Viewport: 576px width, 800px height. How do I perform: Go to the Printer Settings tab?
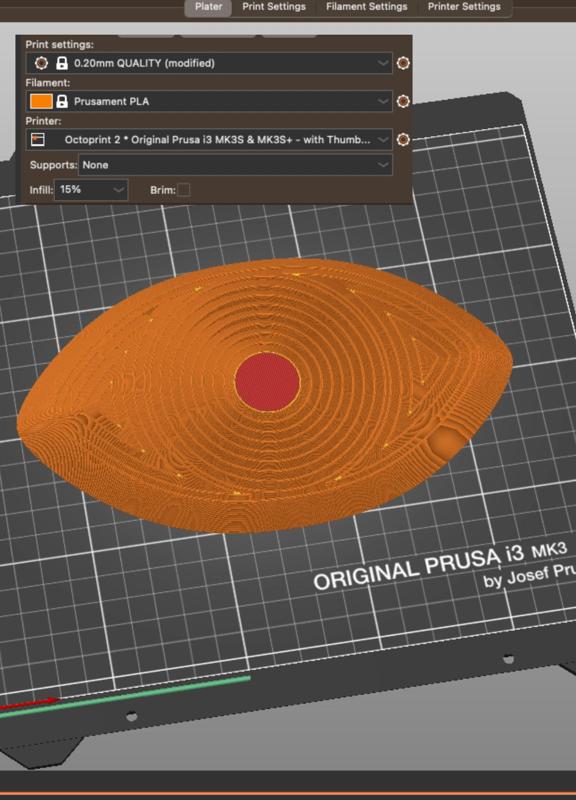point(464,7)
